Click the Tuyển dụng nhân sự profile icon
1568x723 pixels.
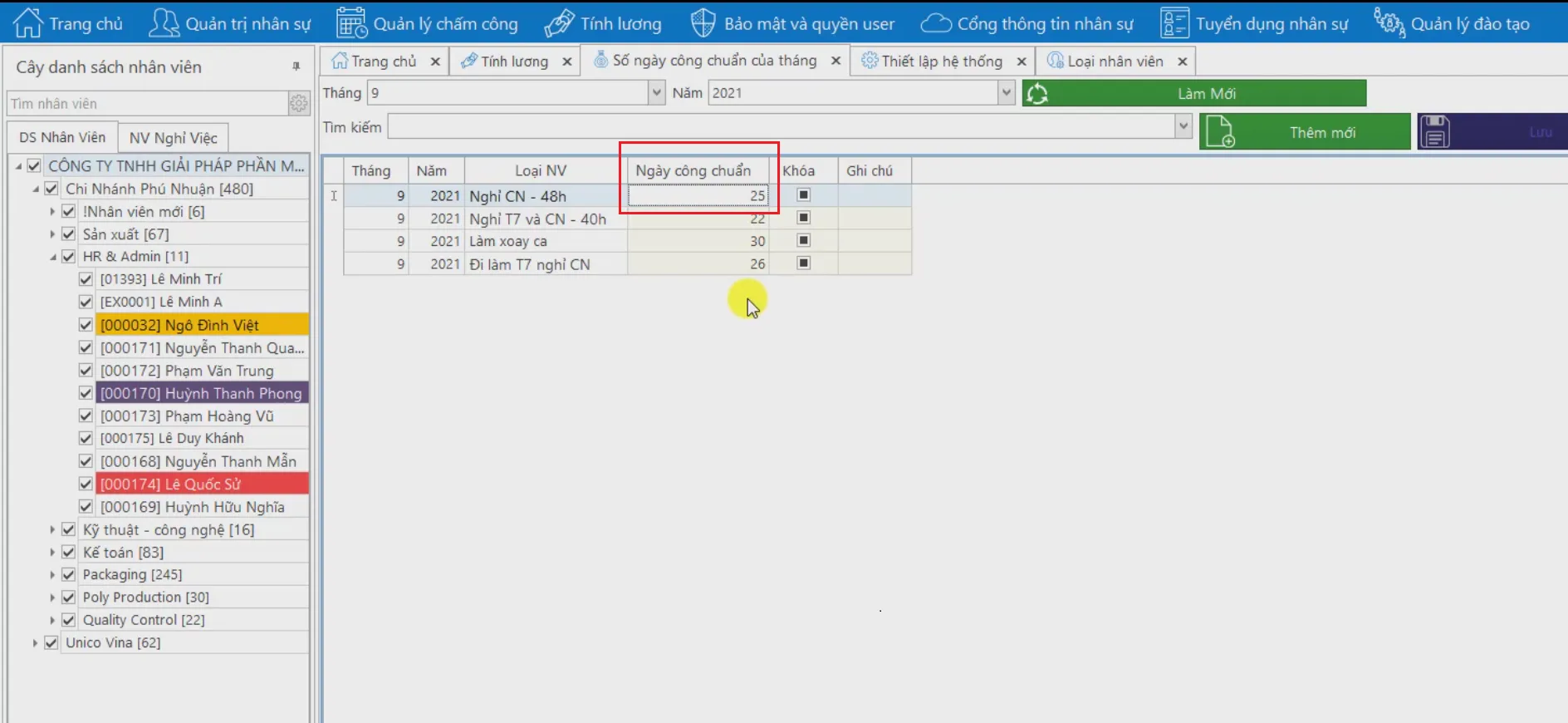[1174, 22]
